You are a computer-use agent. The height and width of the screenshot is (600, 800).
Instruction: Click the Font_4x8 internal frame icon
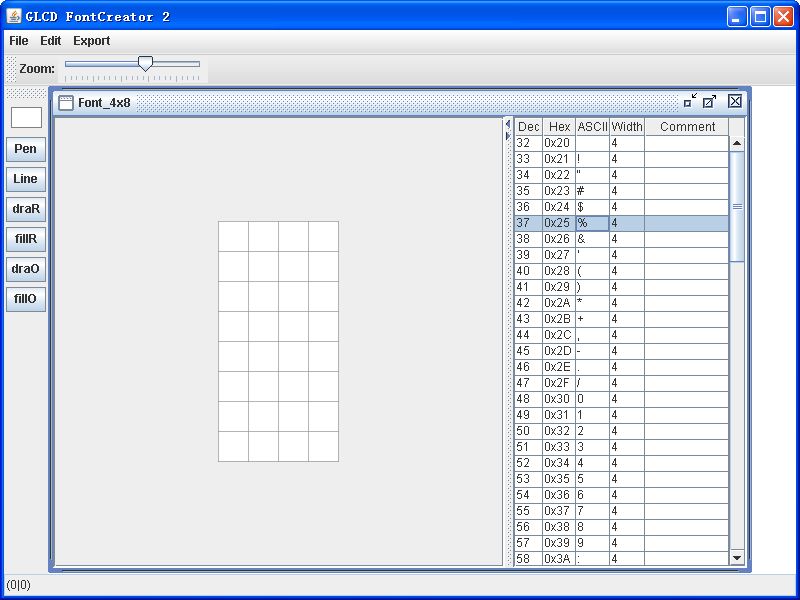point(66,103)
